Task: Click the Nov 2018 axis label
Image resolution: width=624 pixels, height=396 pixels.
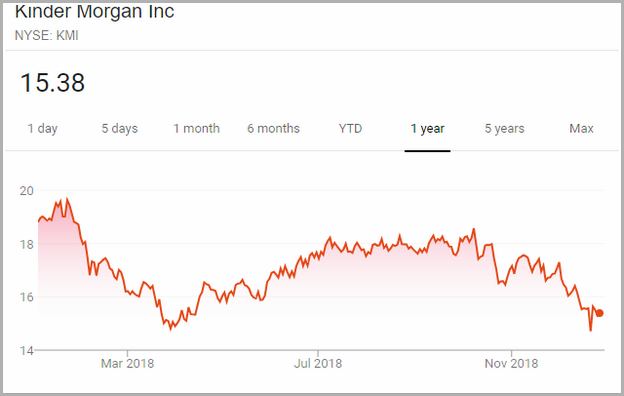Action: (x=511, y=363)
